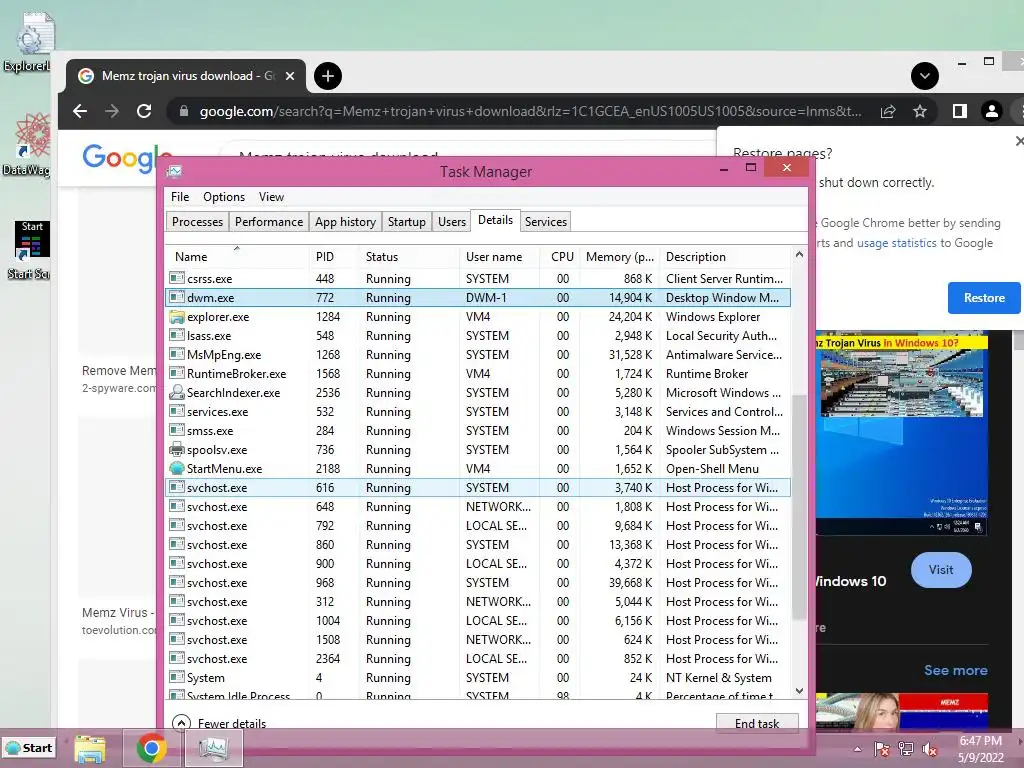Open File Explorer from taskbar
Image resolution: width=1024 pixels, height=768 pixels.
click(x=90, y=748)
